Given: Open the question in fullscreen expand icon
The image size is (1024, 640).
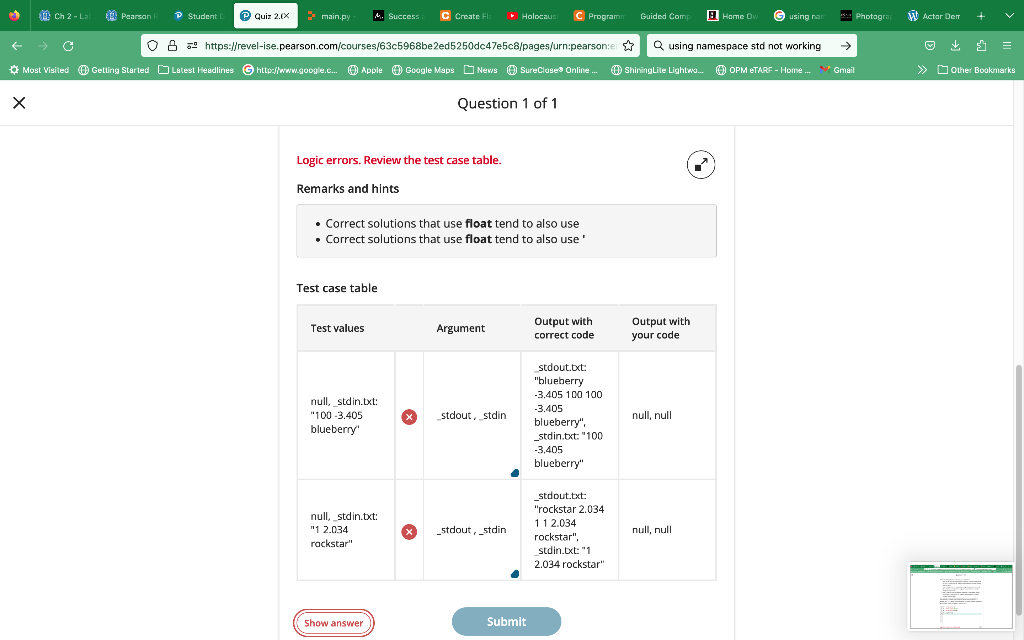Looking at the screenshot, I should (700, 164).
